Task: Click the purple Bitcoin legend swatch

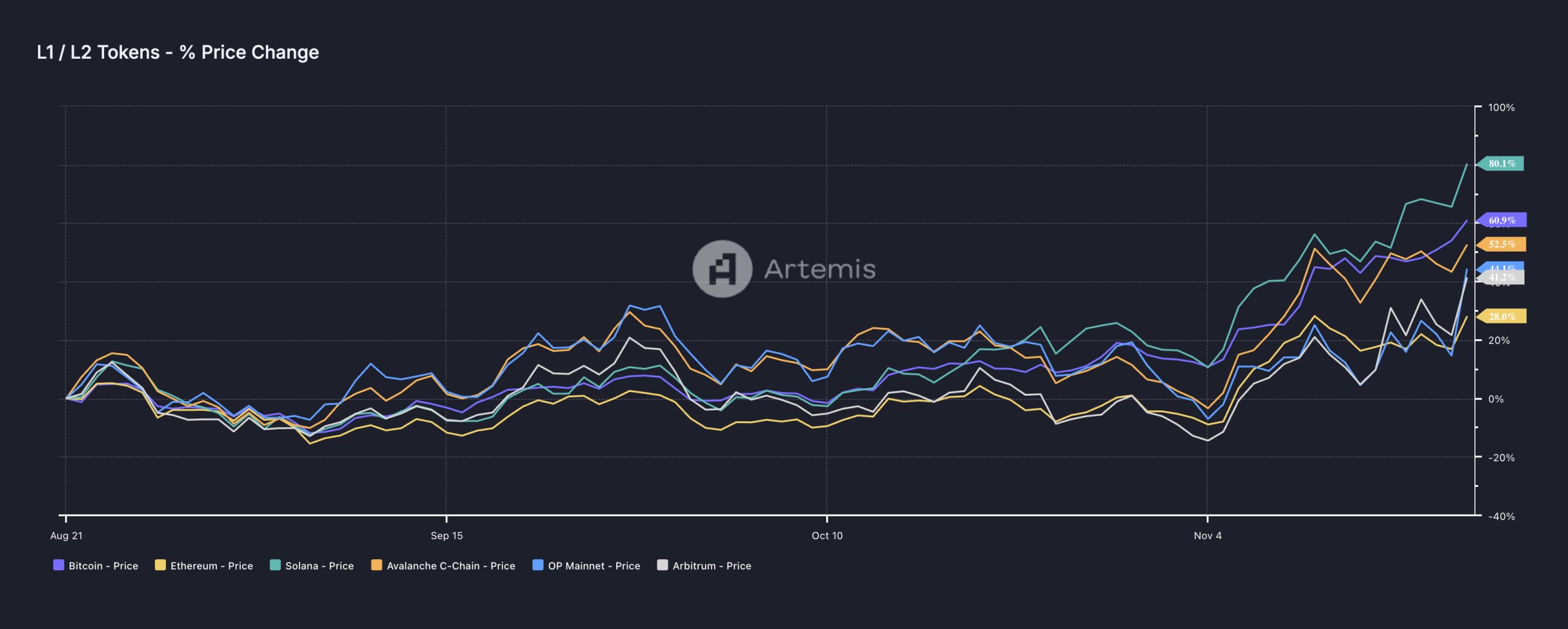Action: [x=59, y=565]
